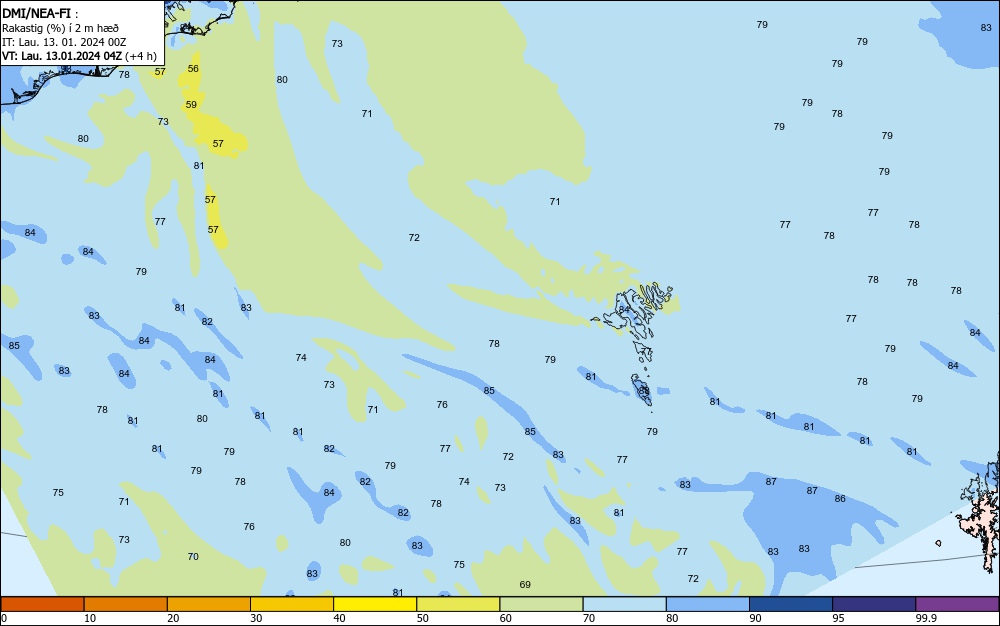Click the 0 legend tick label
1000x626 pixels.
[x=4, y=618]
